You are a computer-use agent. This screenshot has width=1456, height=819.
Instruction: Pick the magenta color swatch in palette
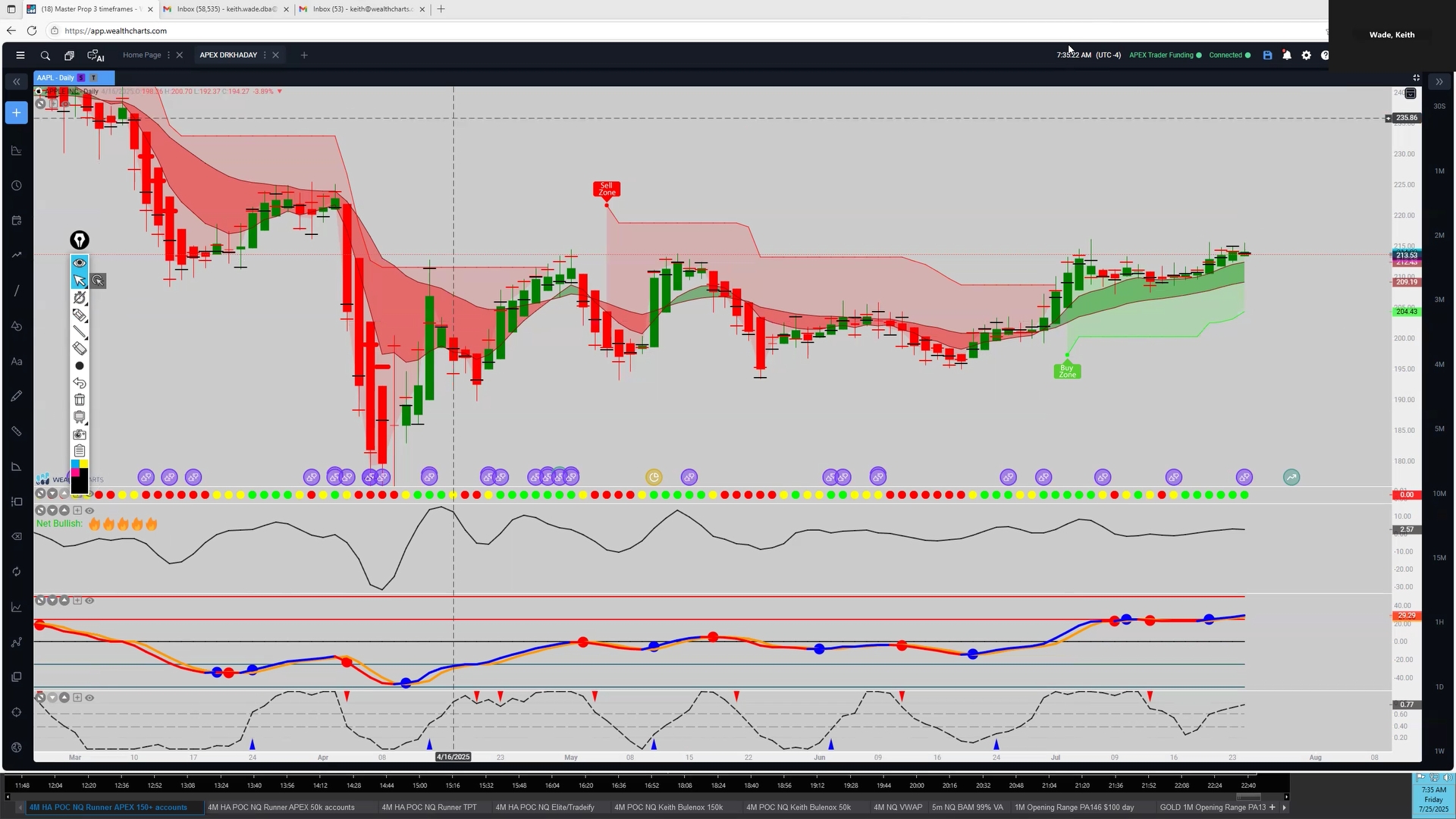point(75,472)
